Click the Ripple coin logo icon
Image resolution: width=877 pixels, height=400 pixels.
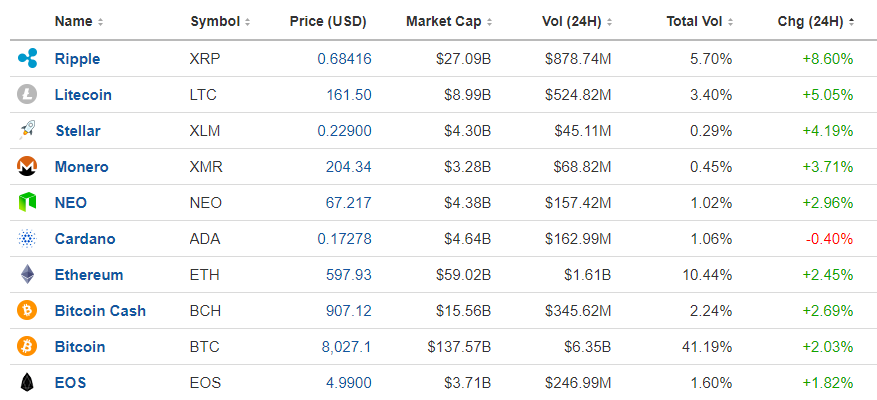tap(27, 58)
